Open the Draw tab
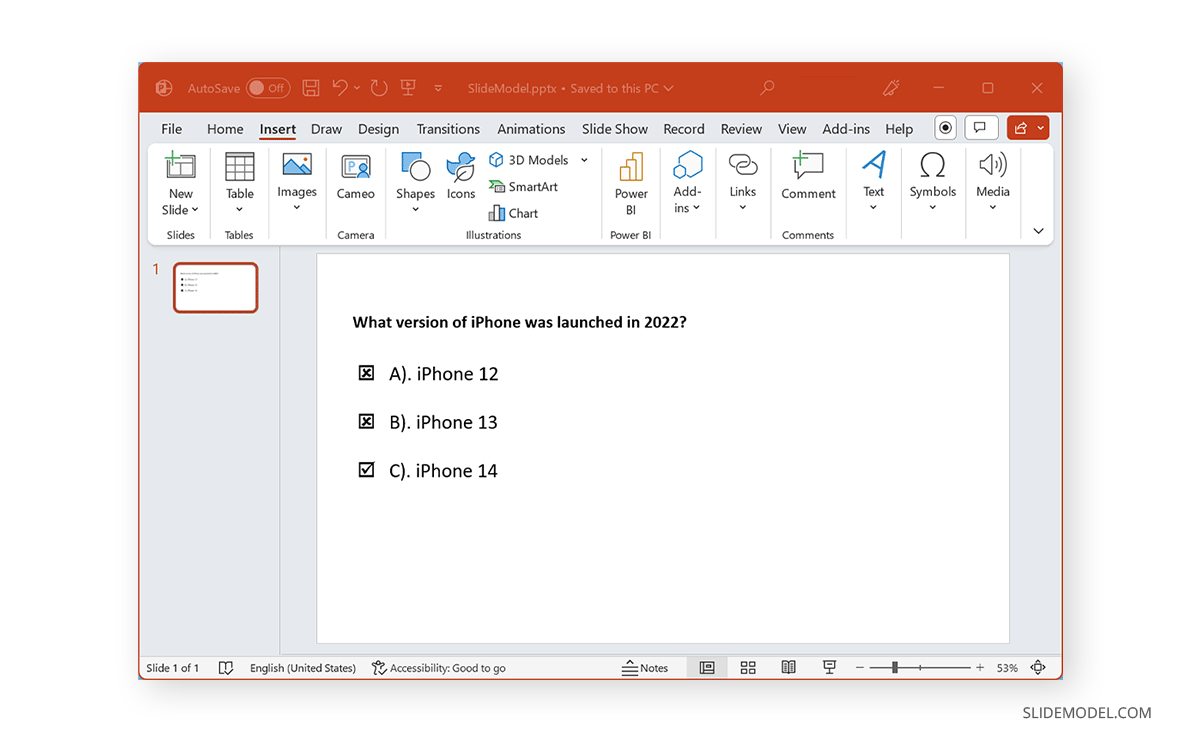The image size is (1200, 743). coord(326,129)
